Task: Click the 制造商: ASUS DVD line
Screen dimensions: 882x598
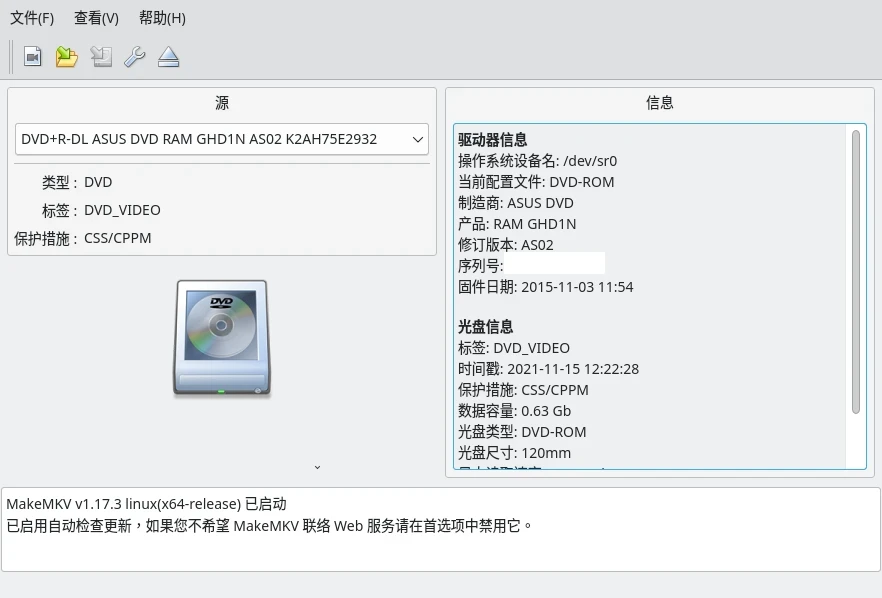Action: (x=516, y=203)
